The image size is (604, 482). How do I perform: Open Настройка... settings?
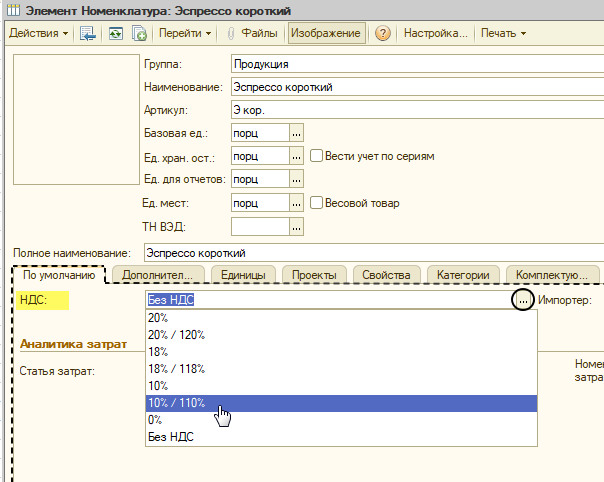pos(435,33)
